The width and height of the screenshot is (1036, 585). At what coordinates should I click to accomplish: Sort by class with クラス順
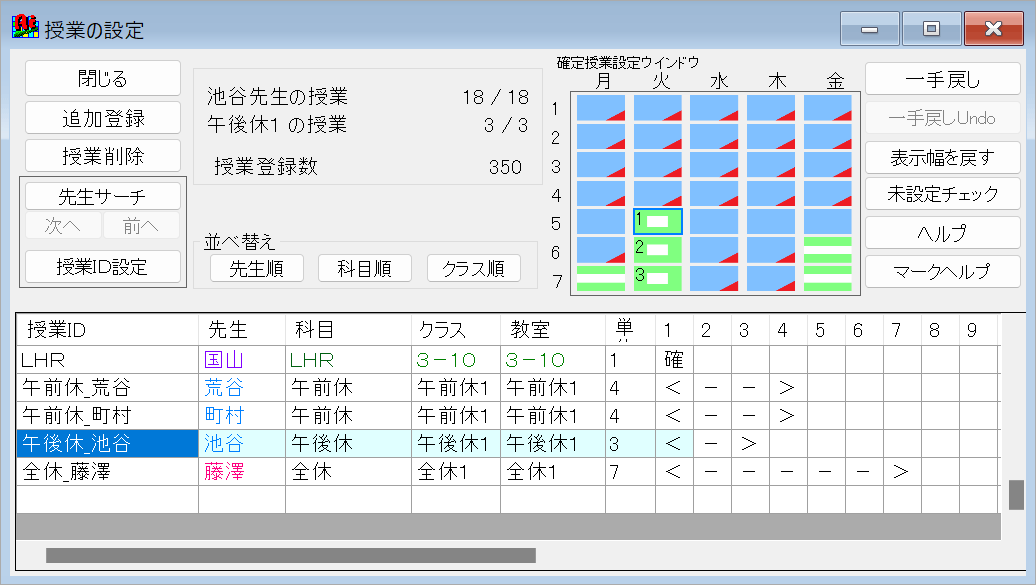473,268
